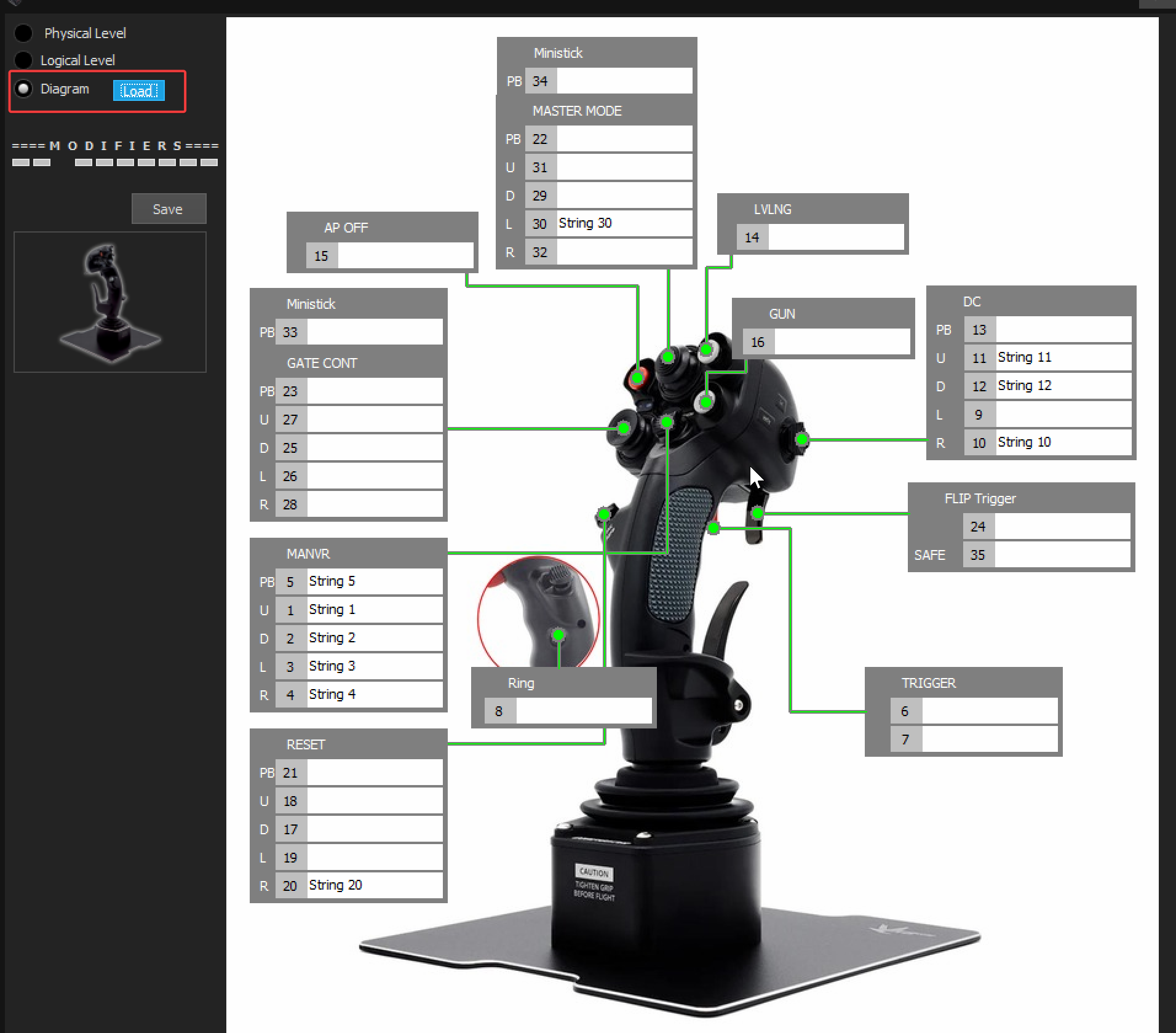1176x1033 pixels.
Task: Click the MANVR group header label
Action: click(x=308, y=554)
